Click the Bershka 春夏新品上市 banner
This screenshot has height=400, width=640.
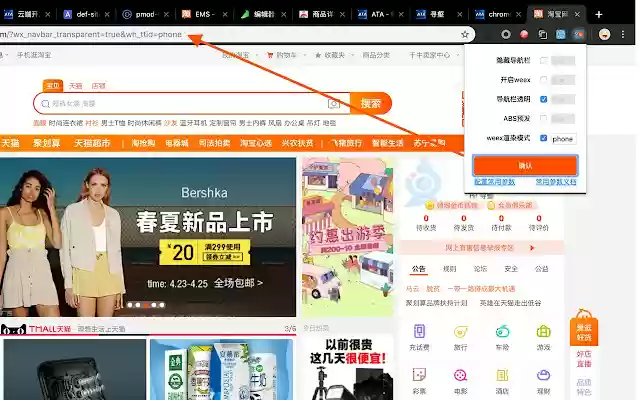[148, 237]
